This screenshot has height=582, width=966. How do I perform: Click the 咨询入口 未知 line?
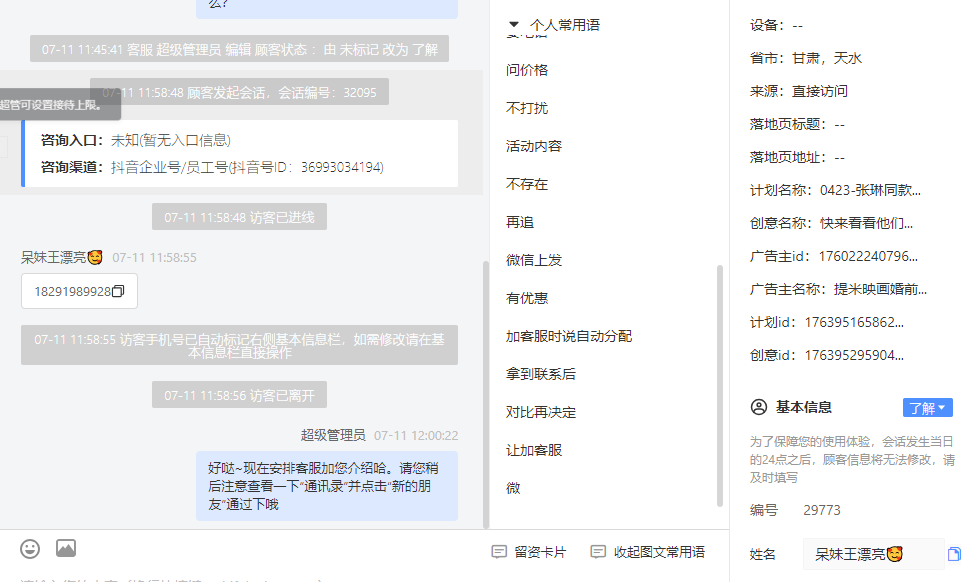coord(136,140)
